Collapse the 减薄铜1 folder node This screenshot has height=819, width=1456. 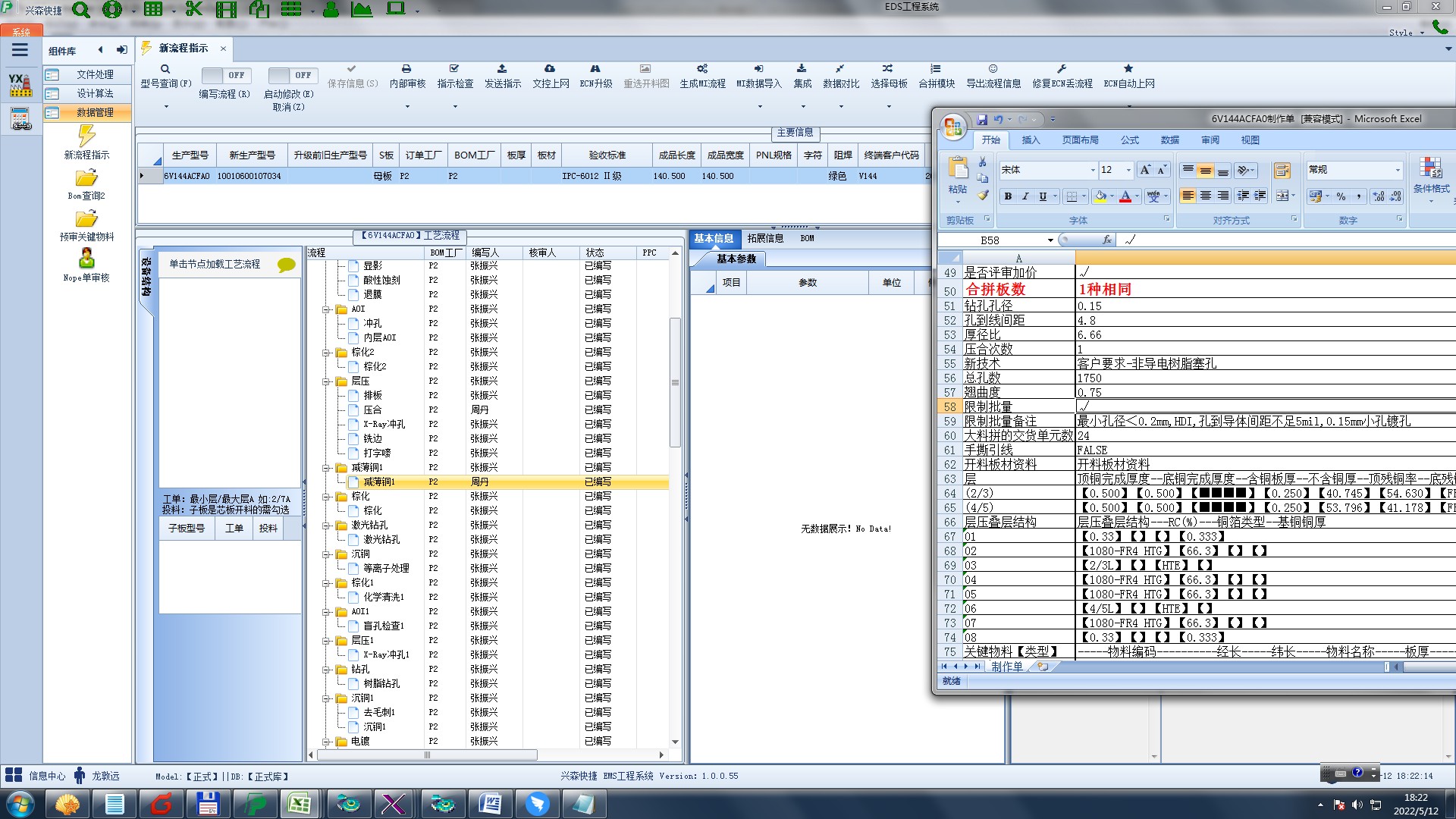coord(326,468)
